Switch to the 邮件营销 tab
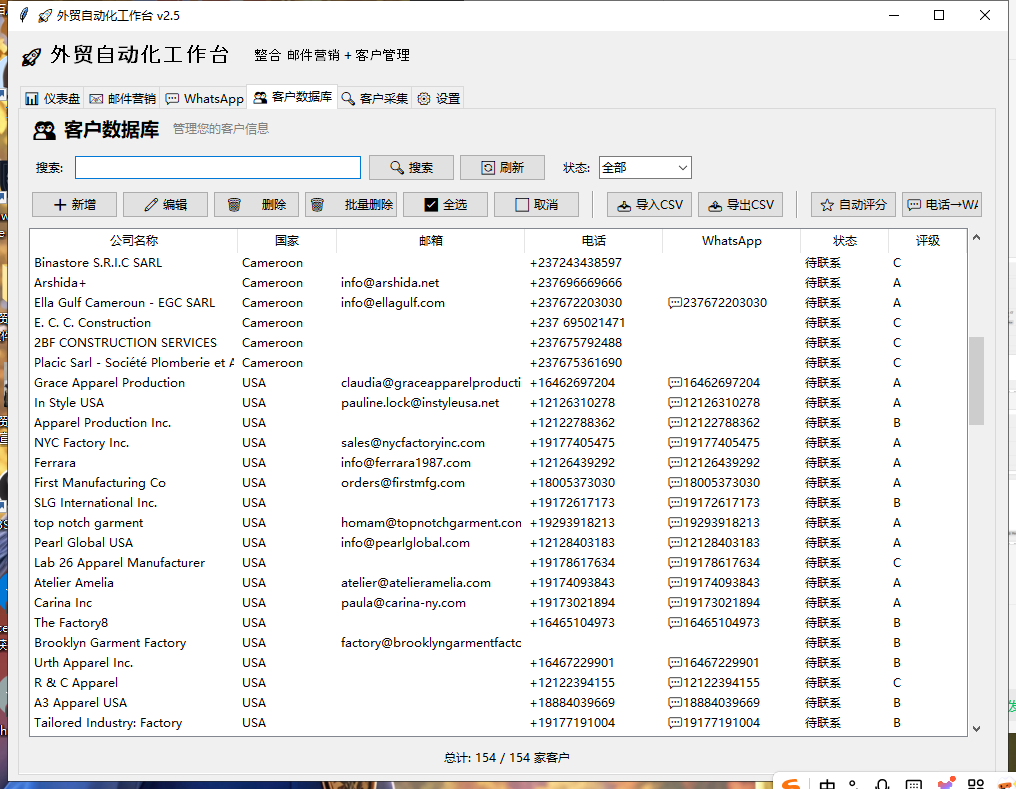 click(x=122, y=98)
